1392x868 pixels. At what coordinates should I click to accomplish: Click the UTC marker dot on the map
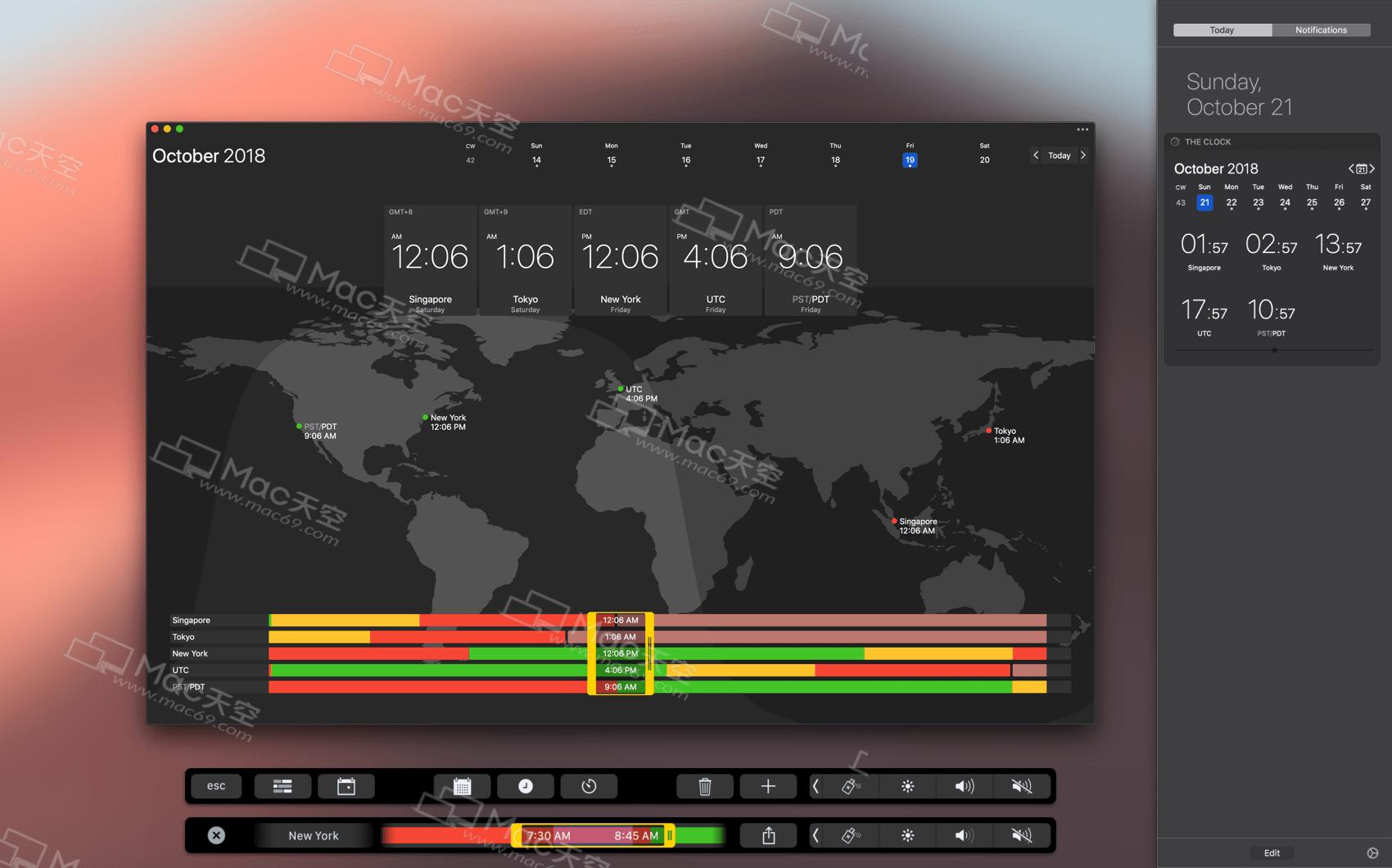pos(621,389)
